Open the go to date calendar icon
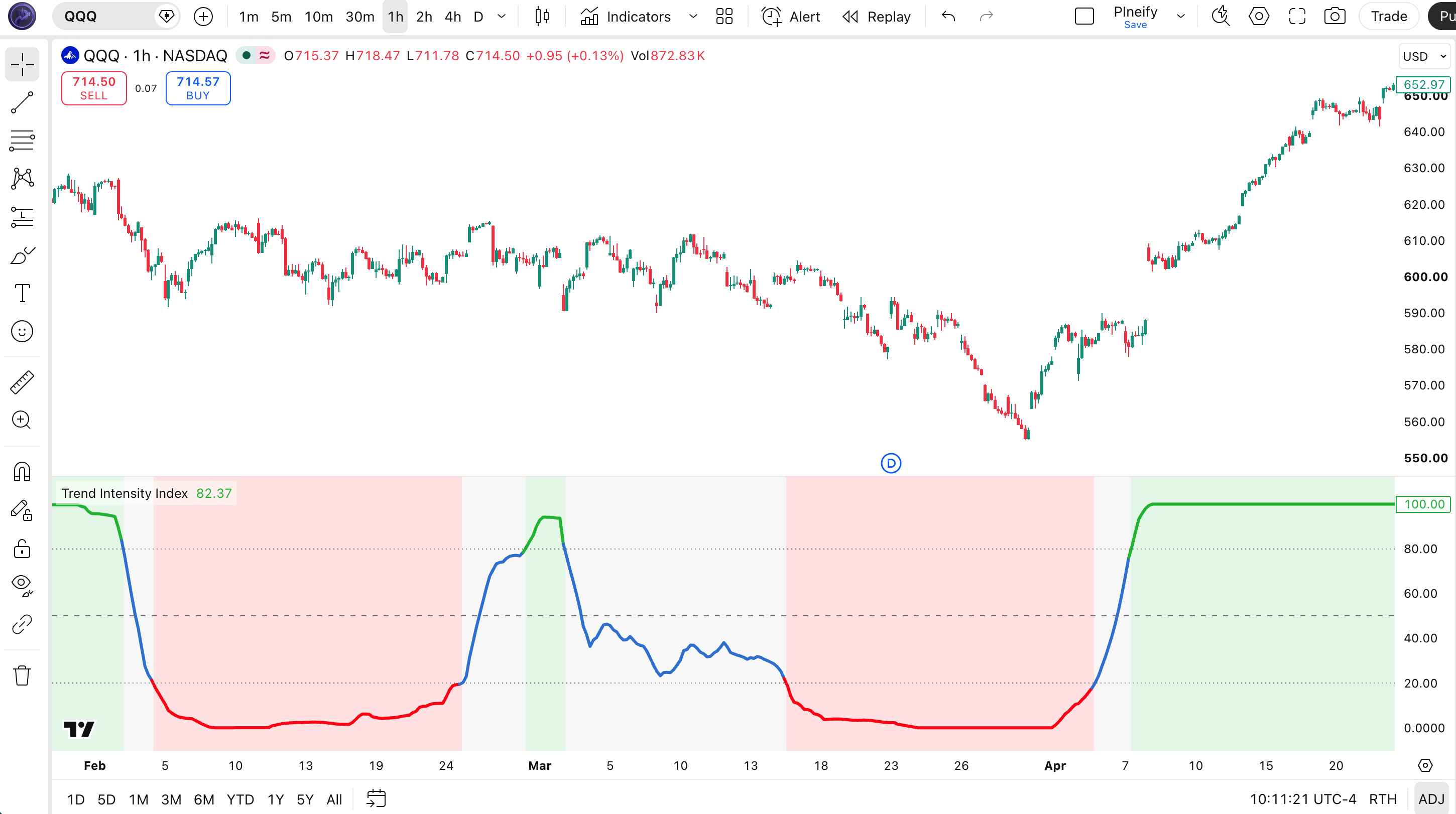Image resolution: width=1456 pixels, height=814 pixels. [376, 799]
